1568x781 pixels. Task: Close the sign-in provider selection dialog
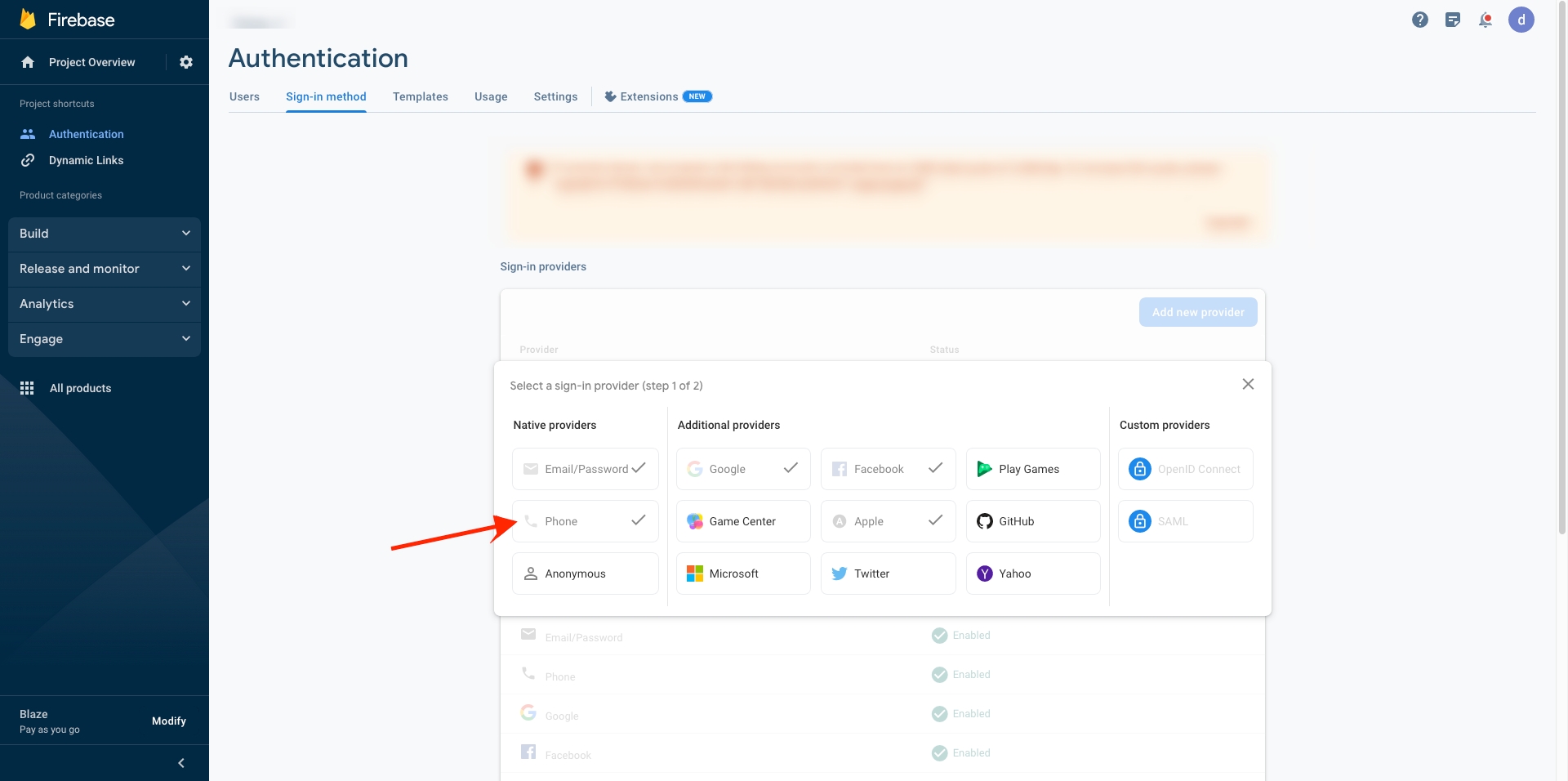tap(1248, 384)
